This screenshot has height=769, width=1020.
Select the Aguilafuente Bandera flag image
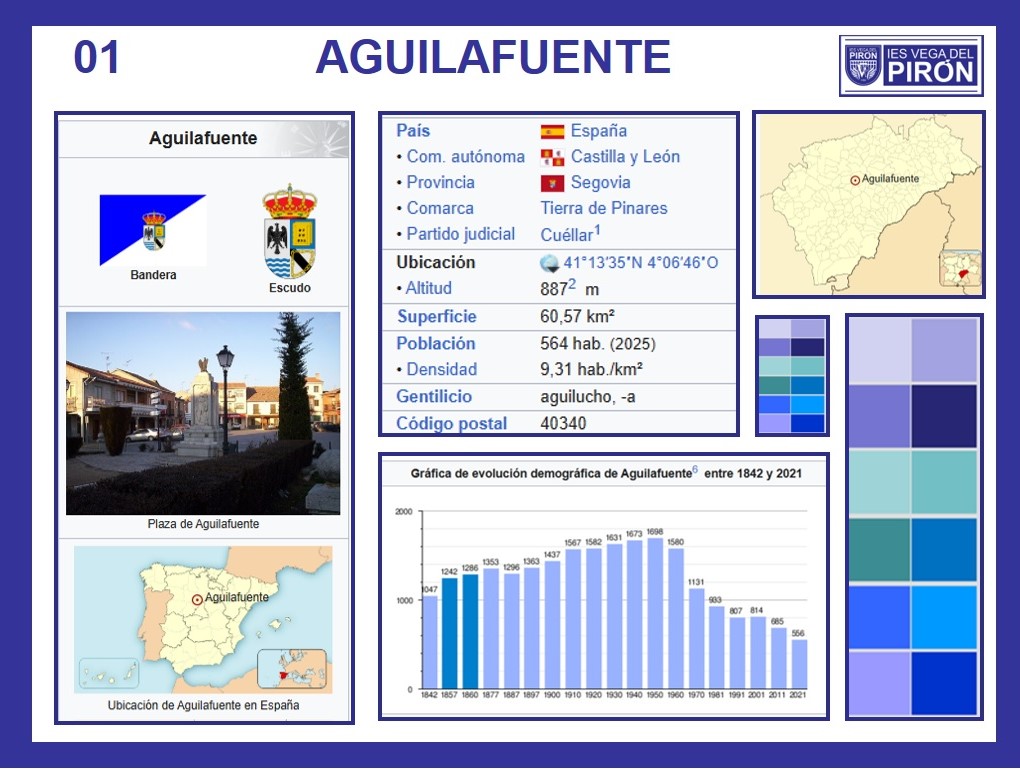[153, 230]
